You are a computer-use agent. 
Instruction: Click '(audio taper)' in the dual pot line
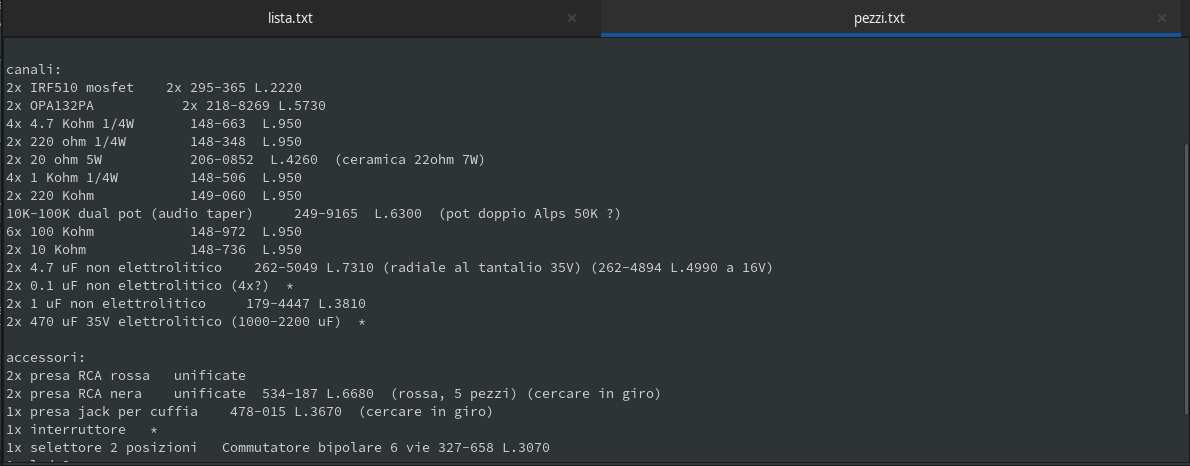[202, 214]
